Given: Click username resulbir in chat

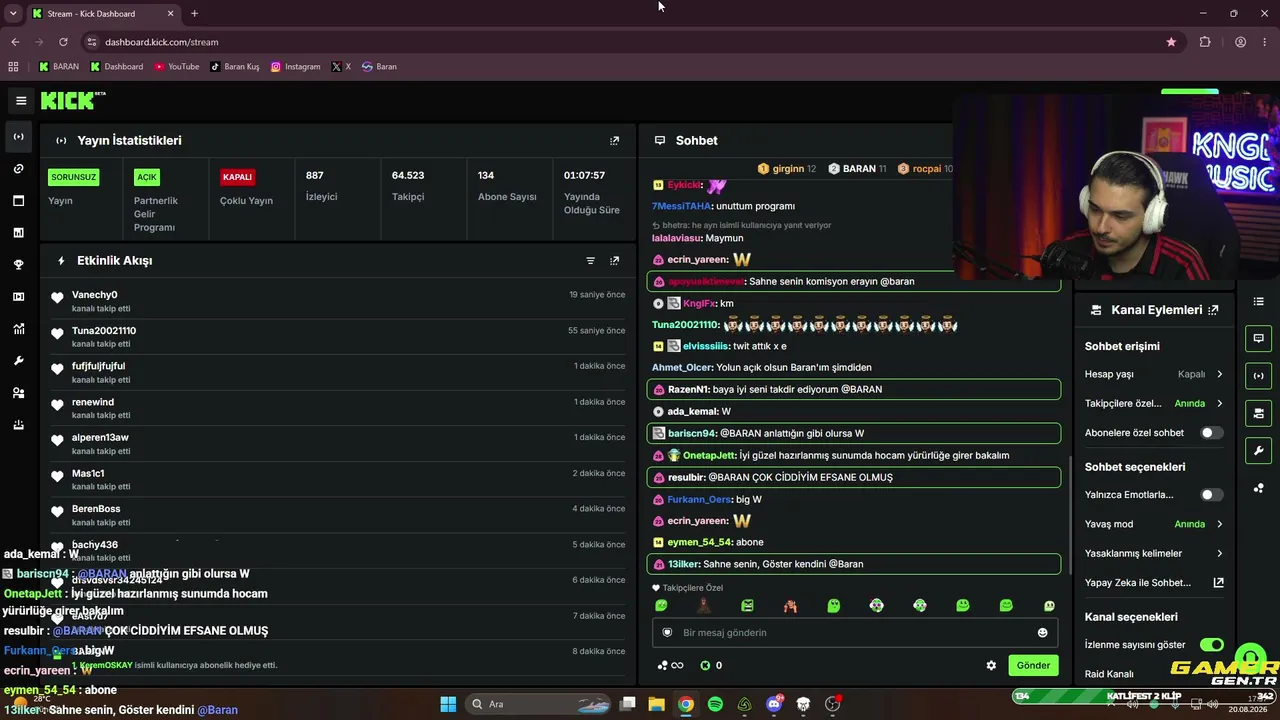Looking at the screenshot, I should click(x=686, y=478).
